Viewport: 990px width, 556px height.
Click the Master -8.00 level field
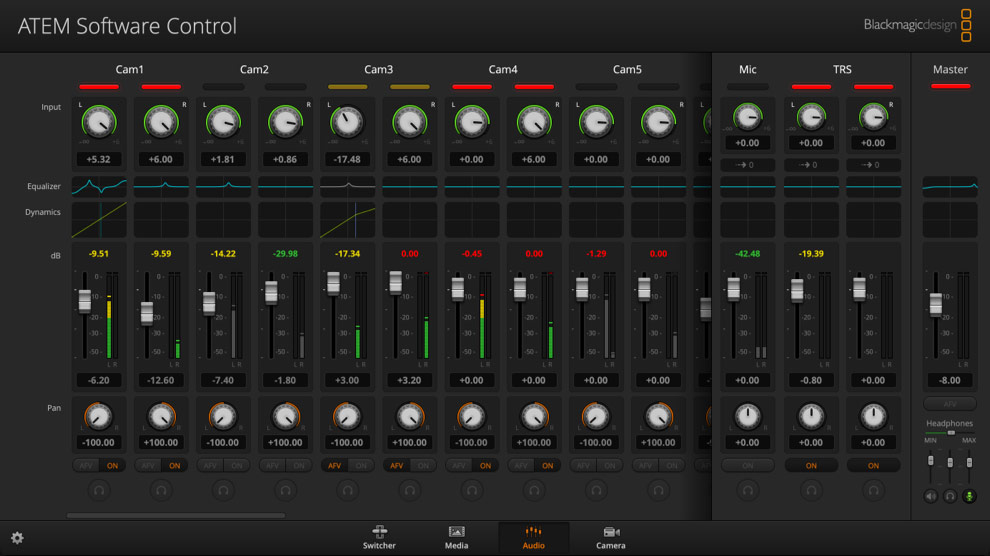point(950,381)
